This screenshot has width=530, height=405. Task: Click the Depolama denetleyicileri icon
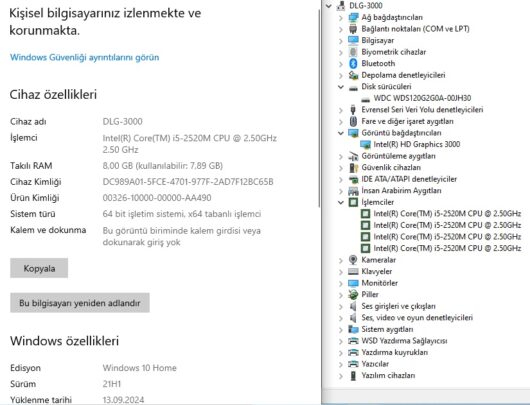353,75
